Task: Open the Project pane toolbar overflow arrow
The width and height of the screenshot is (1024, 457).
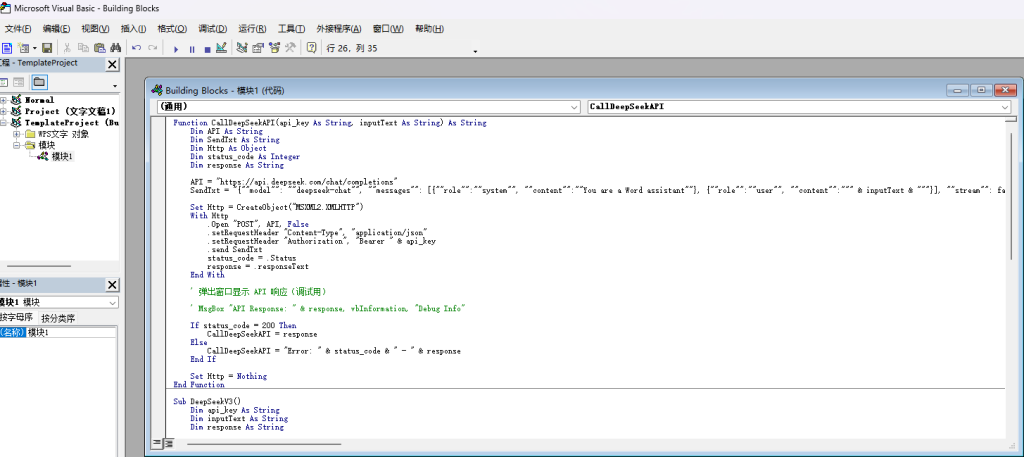Action: (115, 86)
